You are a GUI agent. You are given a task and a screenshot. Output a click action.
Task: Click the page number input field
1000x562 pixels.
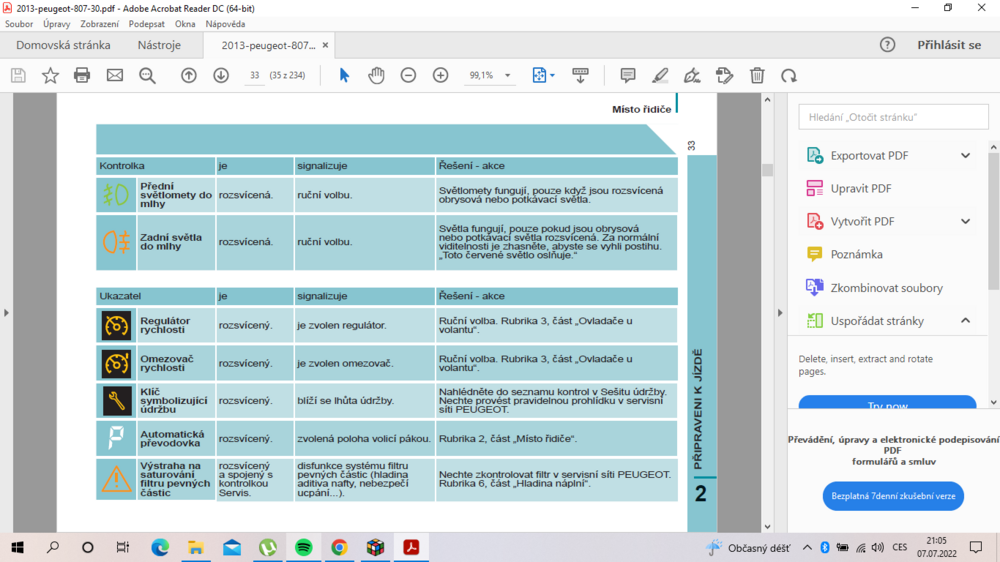[254, 75]
